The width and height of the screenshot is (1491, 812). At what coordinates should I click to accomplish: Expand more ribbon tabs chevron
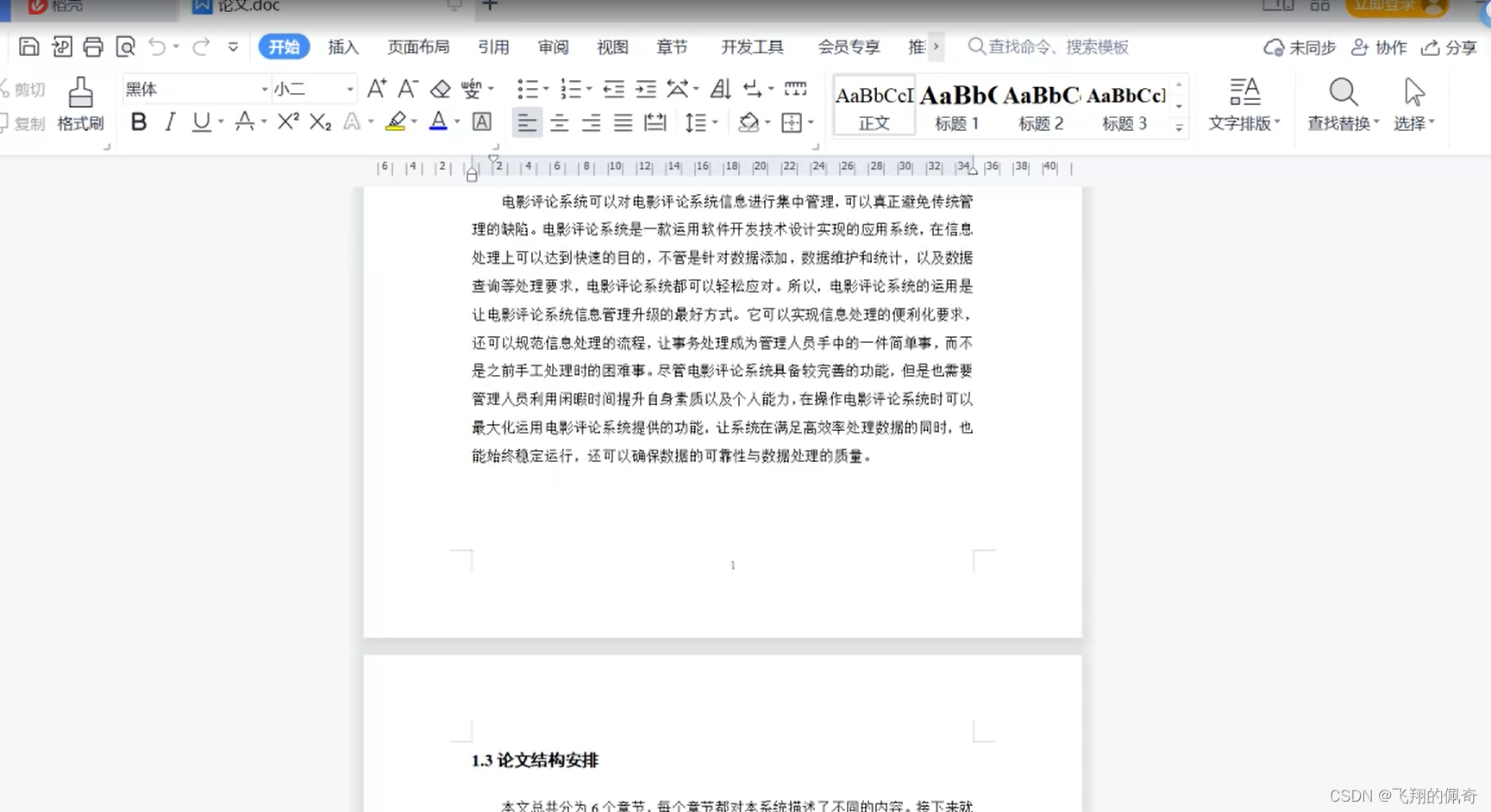(936, 47)
